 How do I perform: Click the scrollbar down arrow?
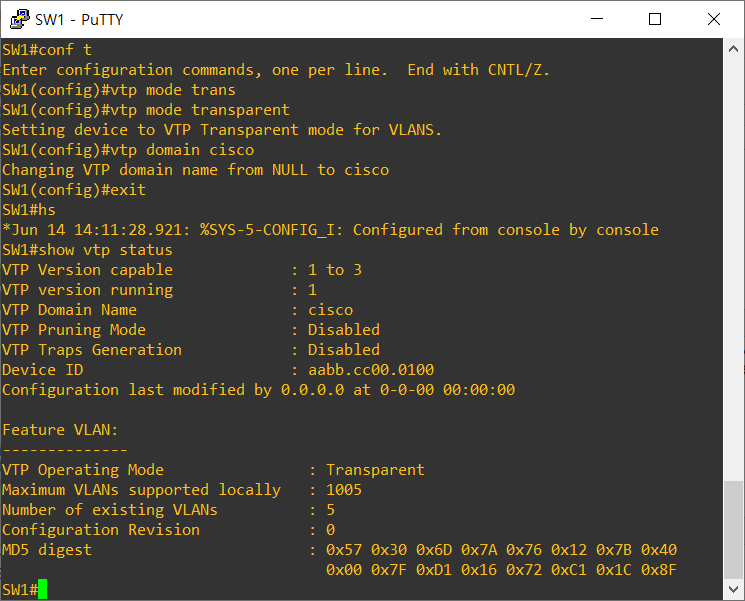733,589
